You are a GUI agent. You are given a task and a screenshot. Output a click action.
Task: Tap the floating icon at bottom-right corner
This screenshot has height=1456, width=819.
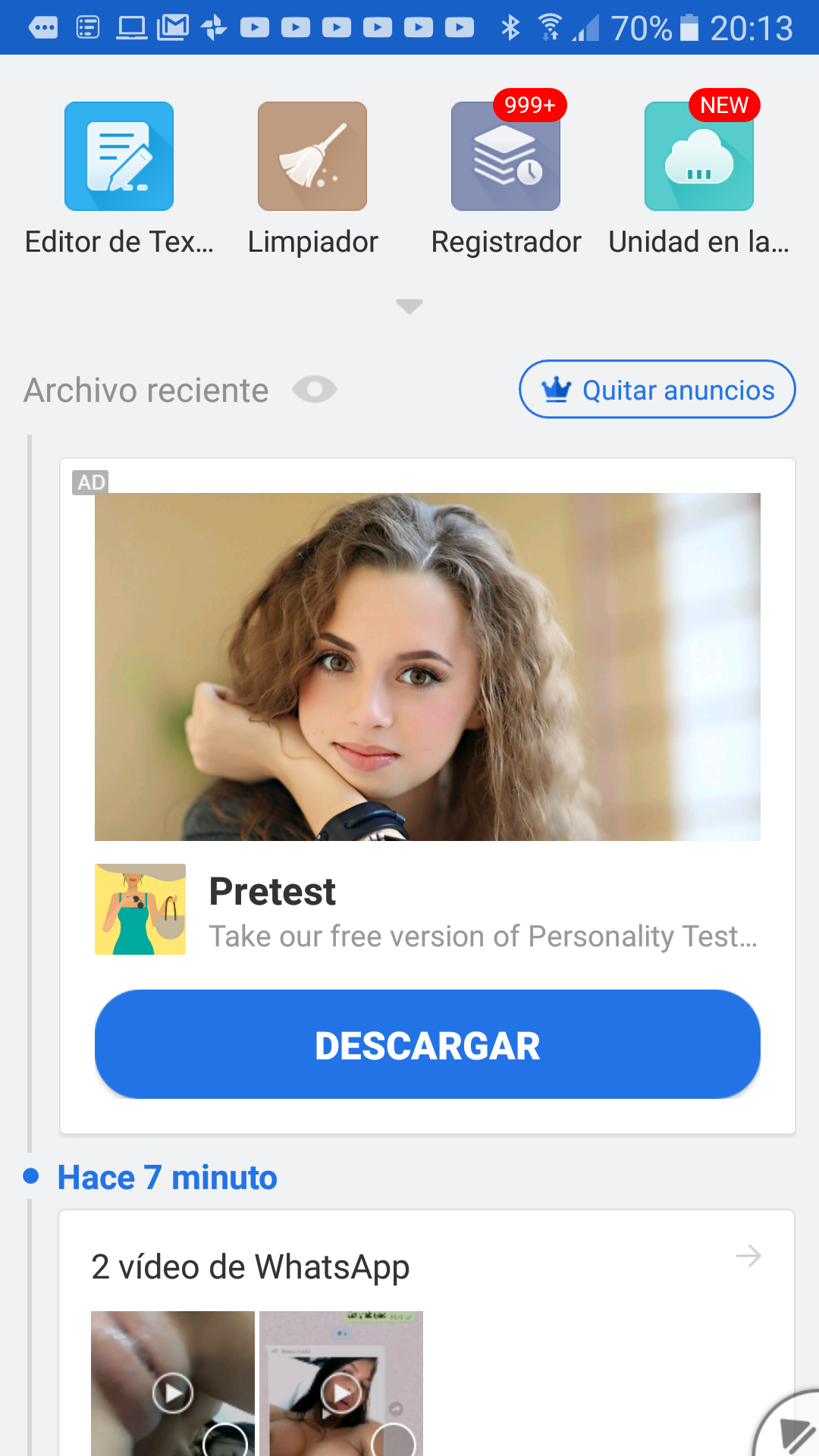click(x=792, y=1429)
